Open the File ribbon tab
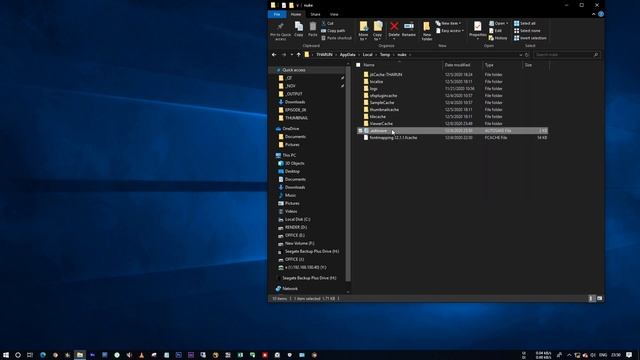 tap(277, 14)
